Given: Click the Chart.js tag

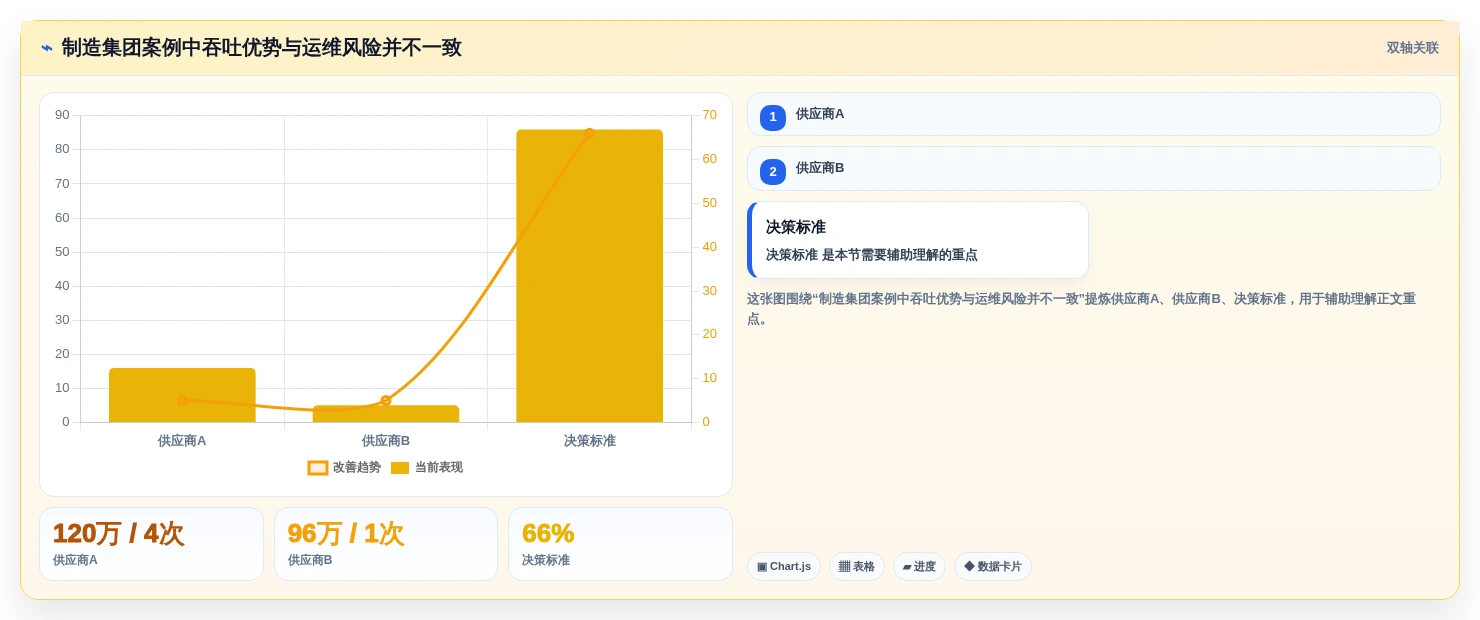Looking at the screenshot, I should coord(784,567).
